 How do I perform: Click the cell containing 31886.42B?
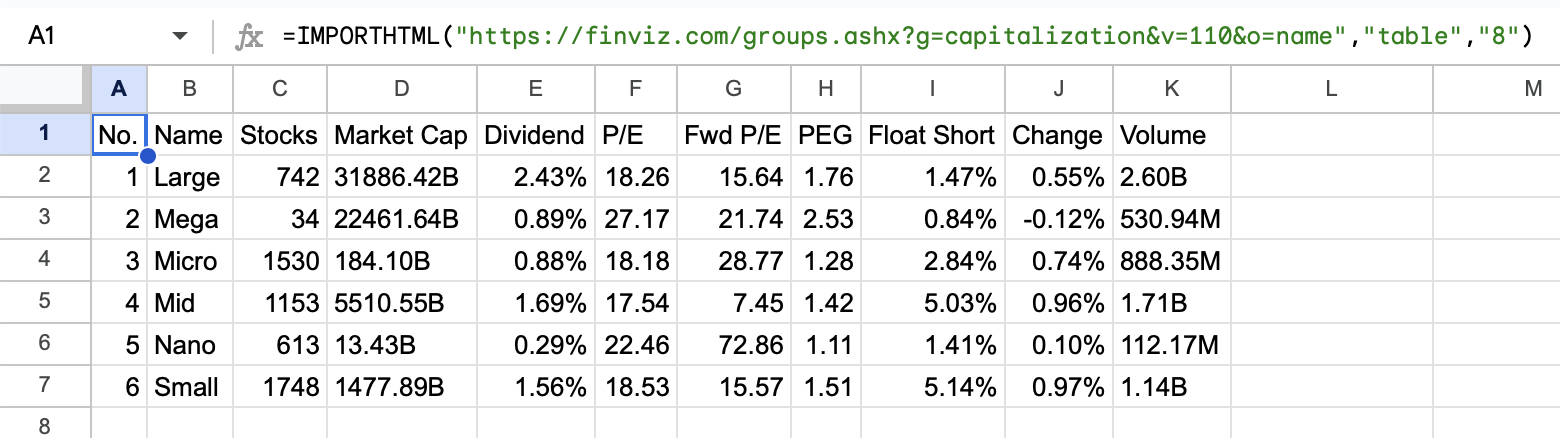pos(401,177)
